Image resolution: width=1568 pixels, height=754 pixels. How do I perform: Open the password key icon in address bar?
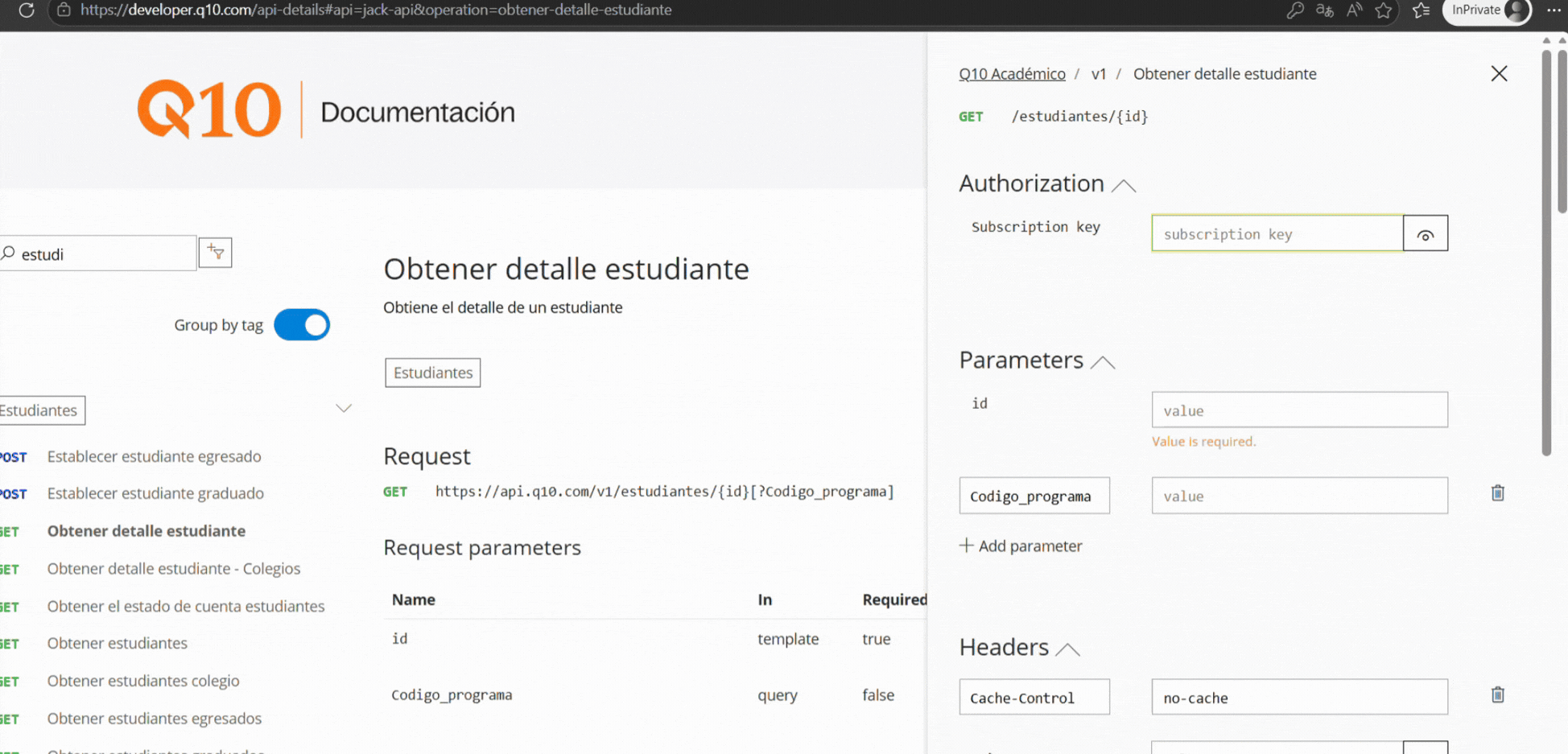pos(1295,10)
